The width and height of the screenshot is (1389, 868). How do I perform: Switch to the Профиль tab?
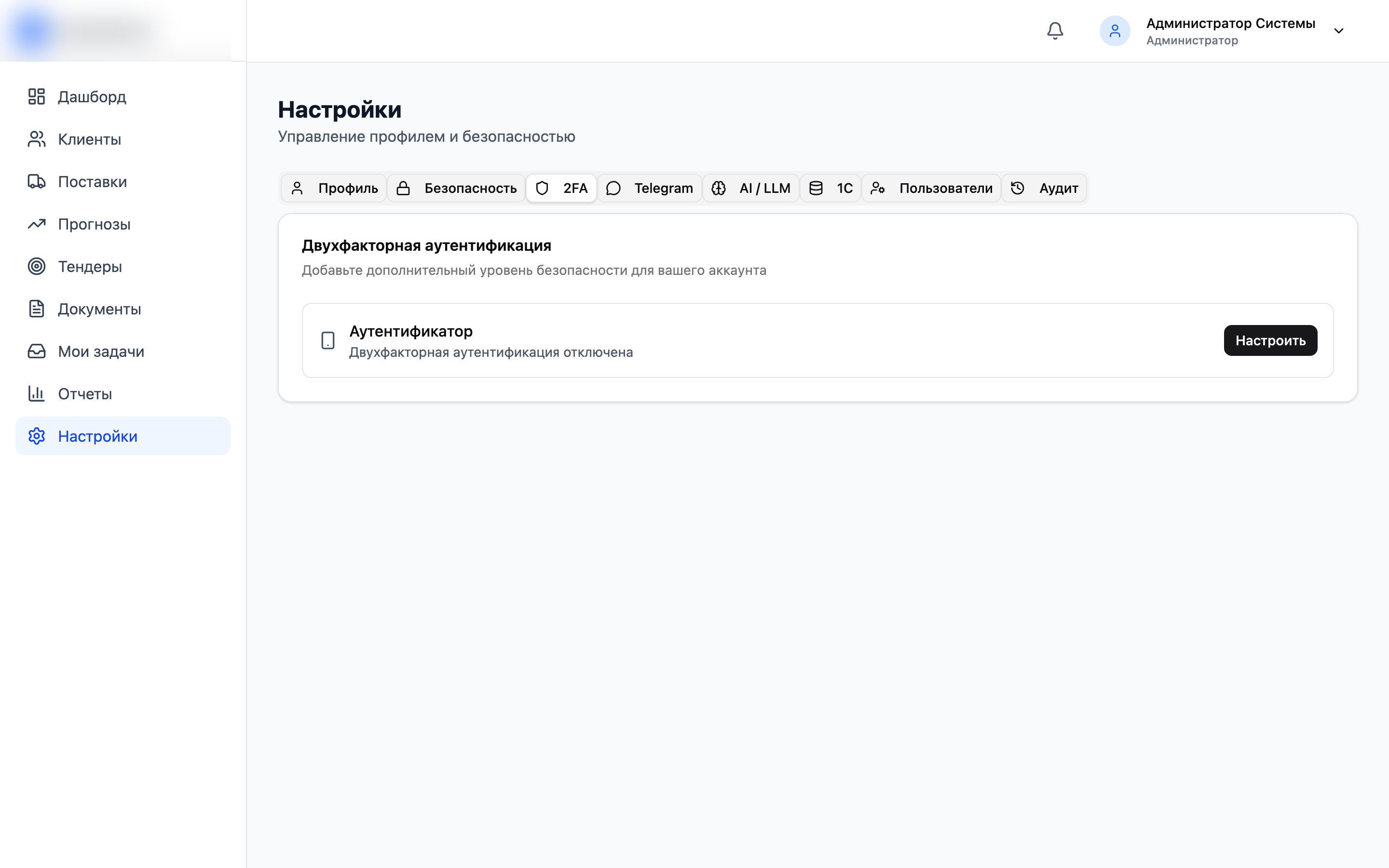click(334, 188)
